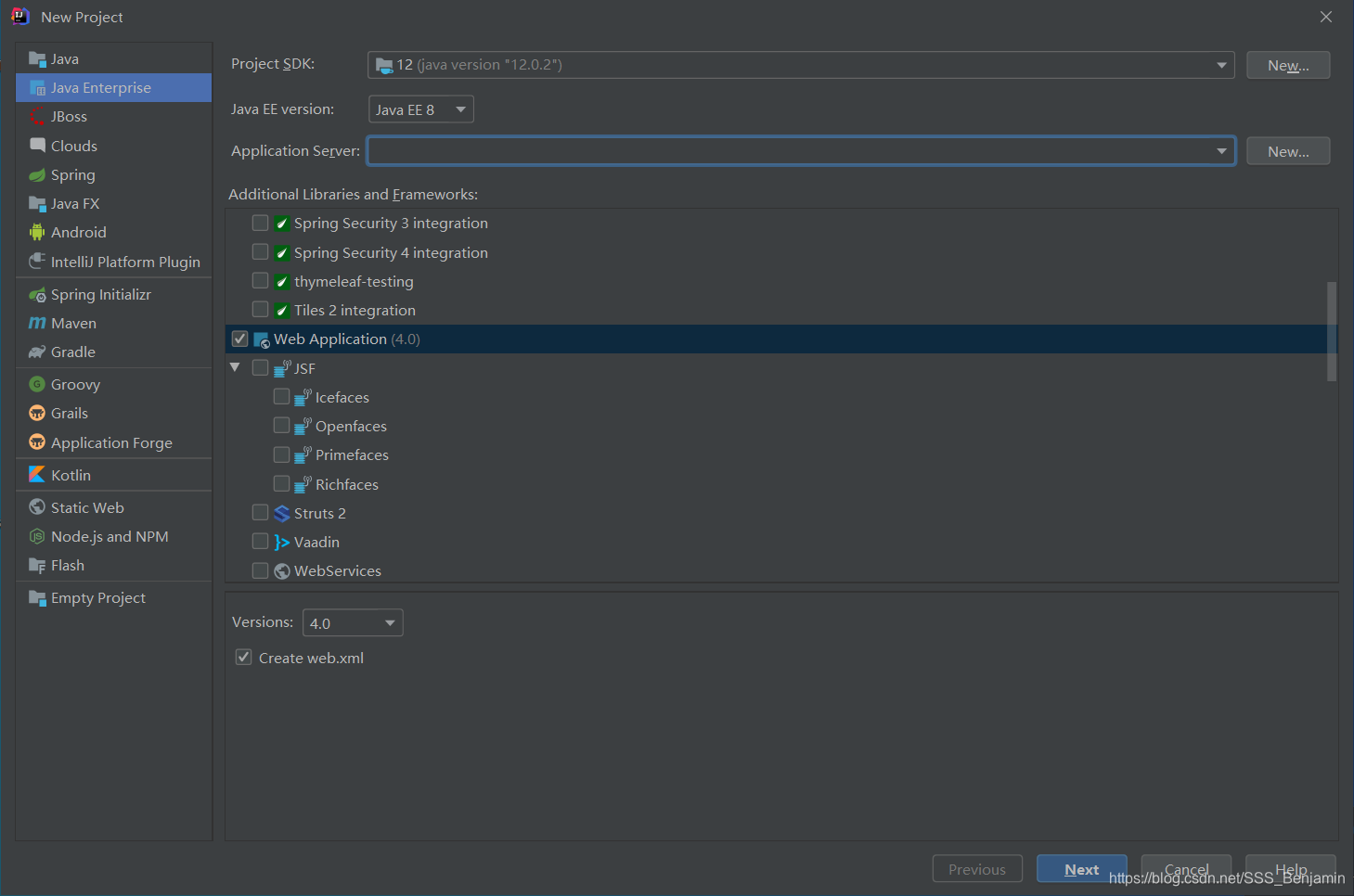Click the Clouds icon
Viewport: 1354px width, 896px height.
pos(37,146)
